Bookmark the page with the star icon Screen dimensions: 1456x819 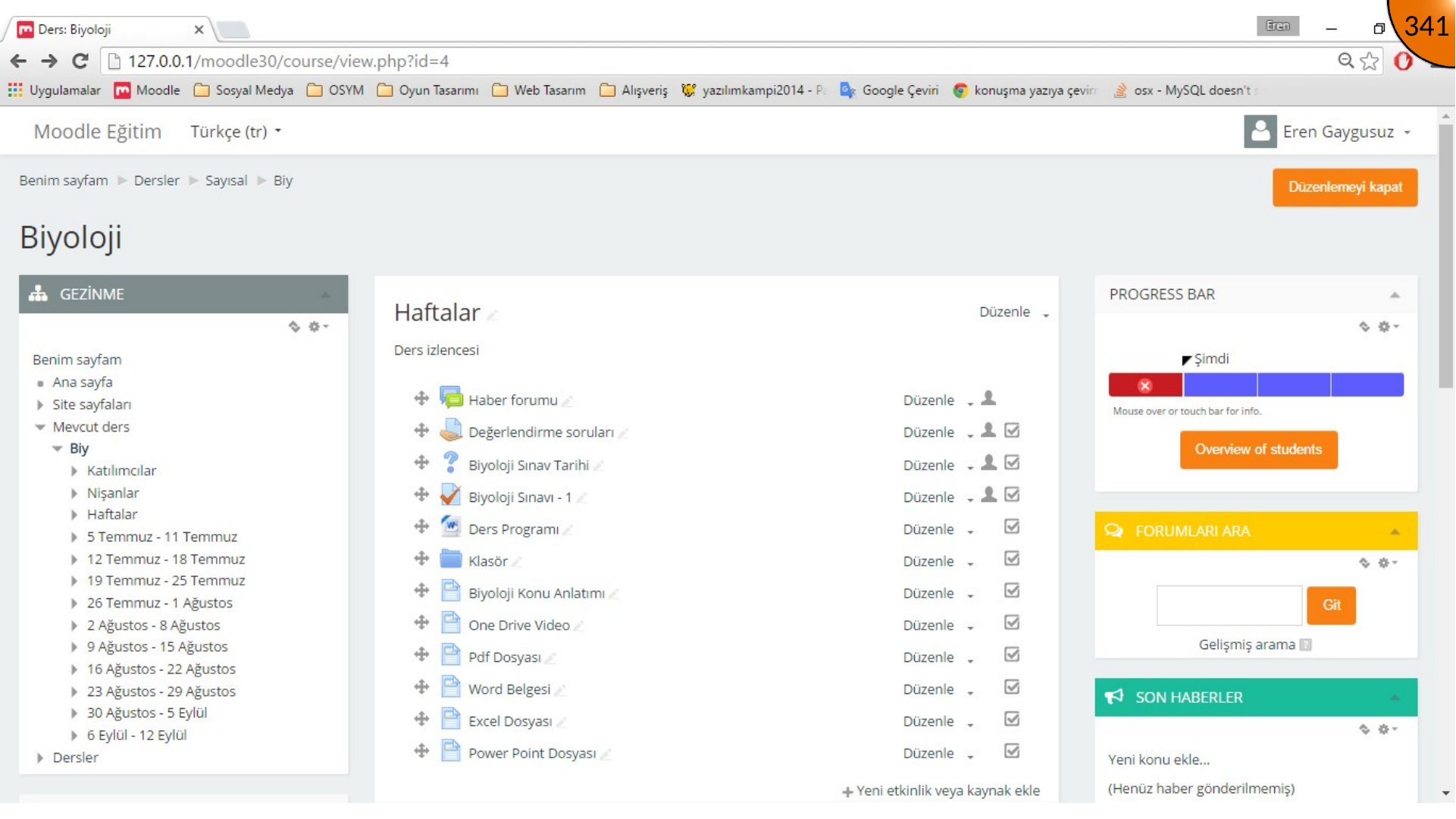(x=1370, y=61)
